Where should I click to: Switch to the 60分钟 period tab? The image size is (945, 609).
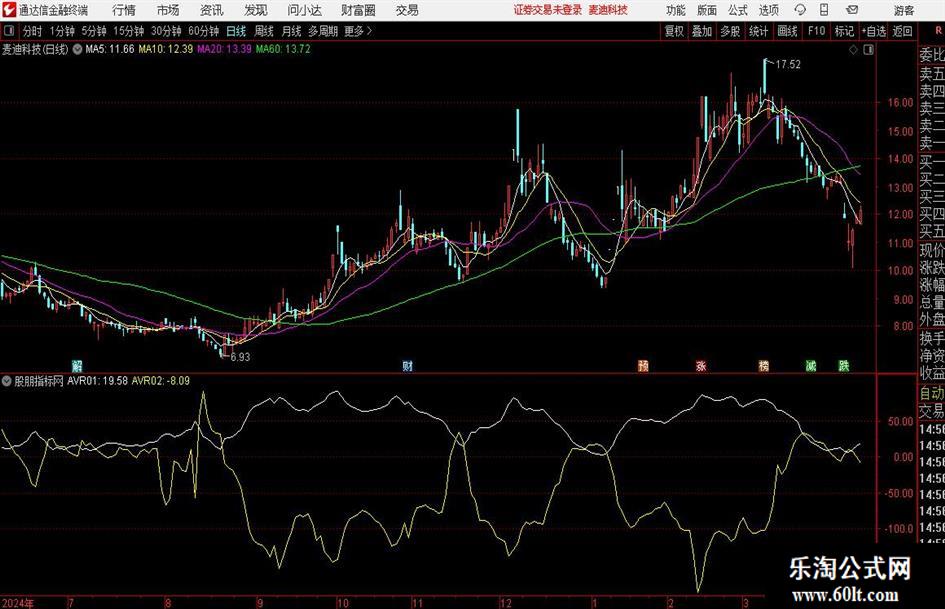(204, 31)
